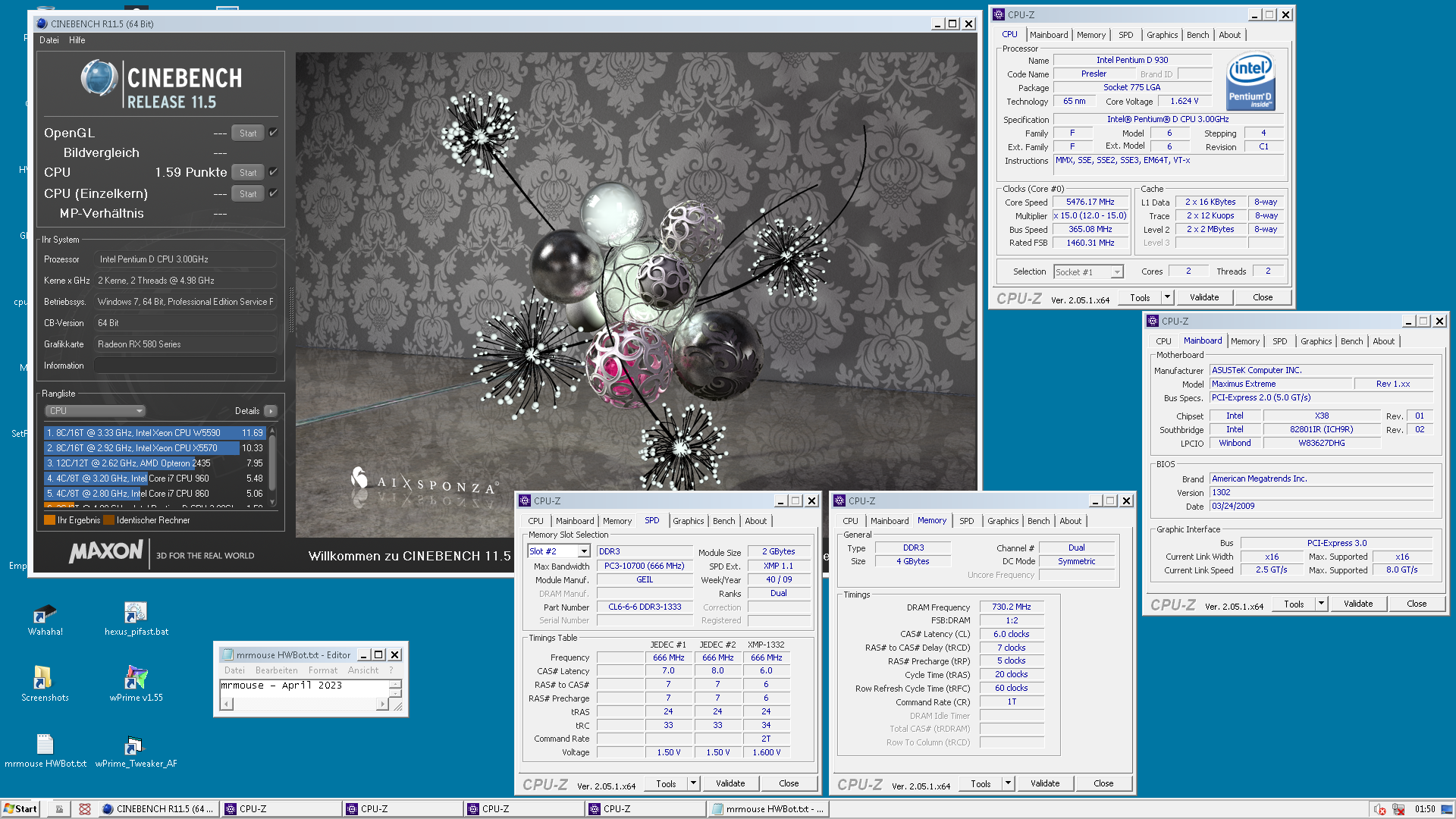Toggle the OpenGL test checkbox
This screenshot has height=819, width=1456.
coord(273,133)
